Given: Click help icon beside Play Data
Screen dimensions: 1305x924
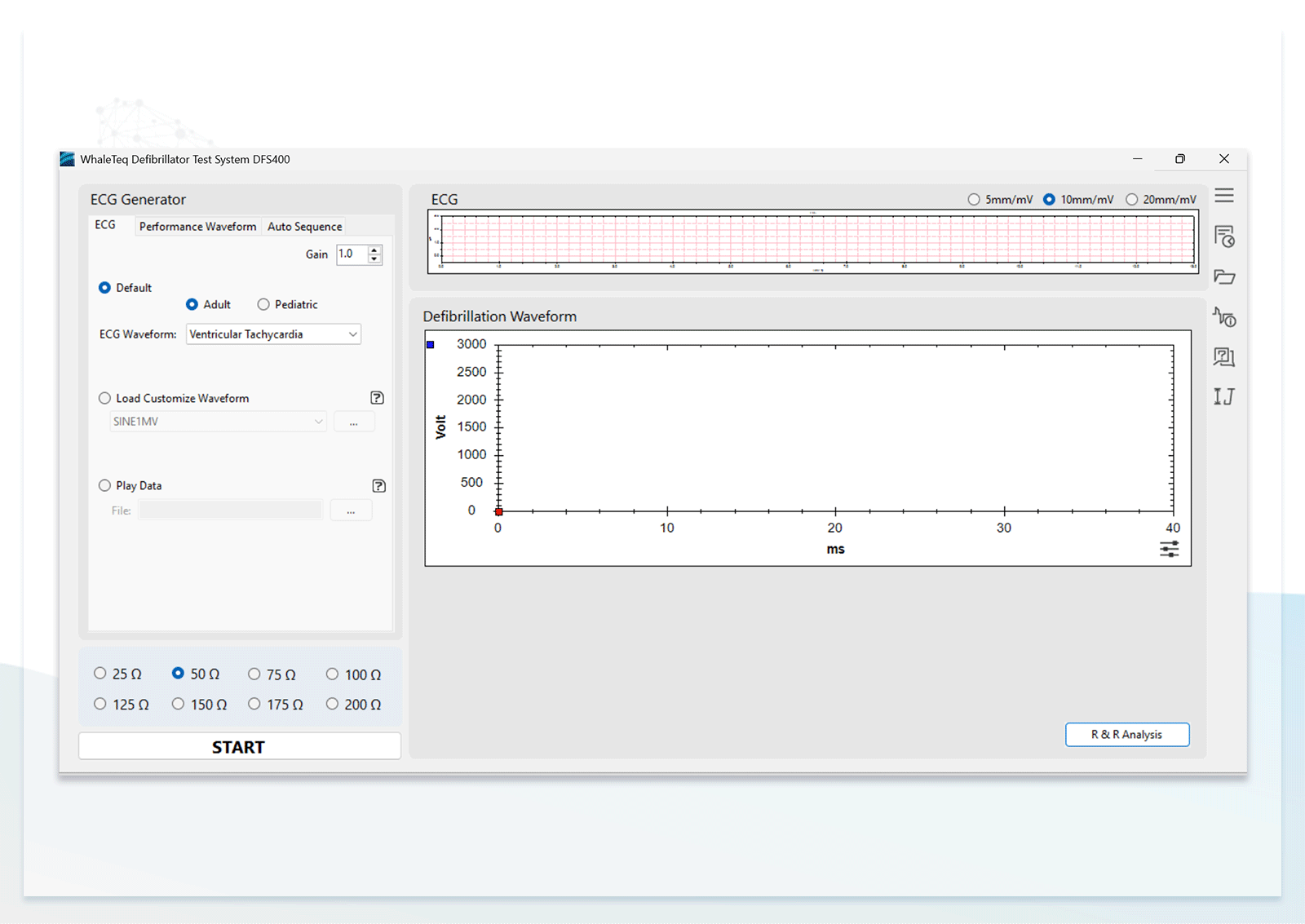Looking at the screenshot, I should tap(378, 486).
